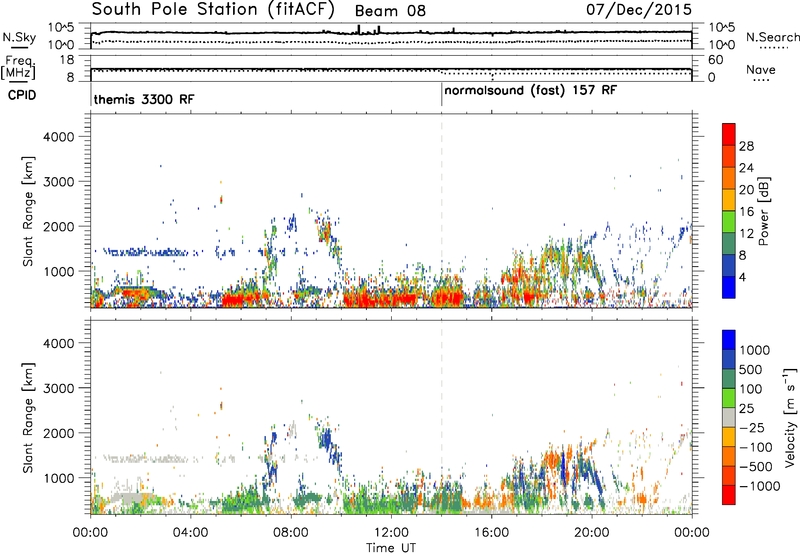Click the N.Search legend label
This screenshot has height=554, width=800.
772,37
